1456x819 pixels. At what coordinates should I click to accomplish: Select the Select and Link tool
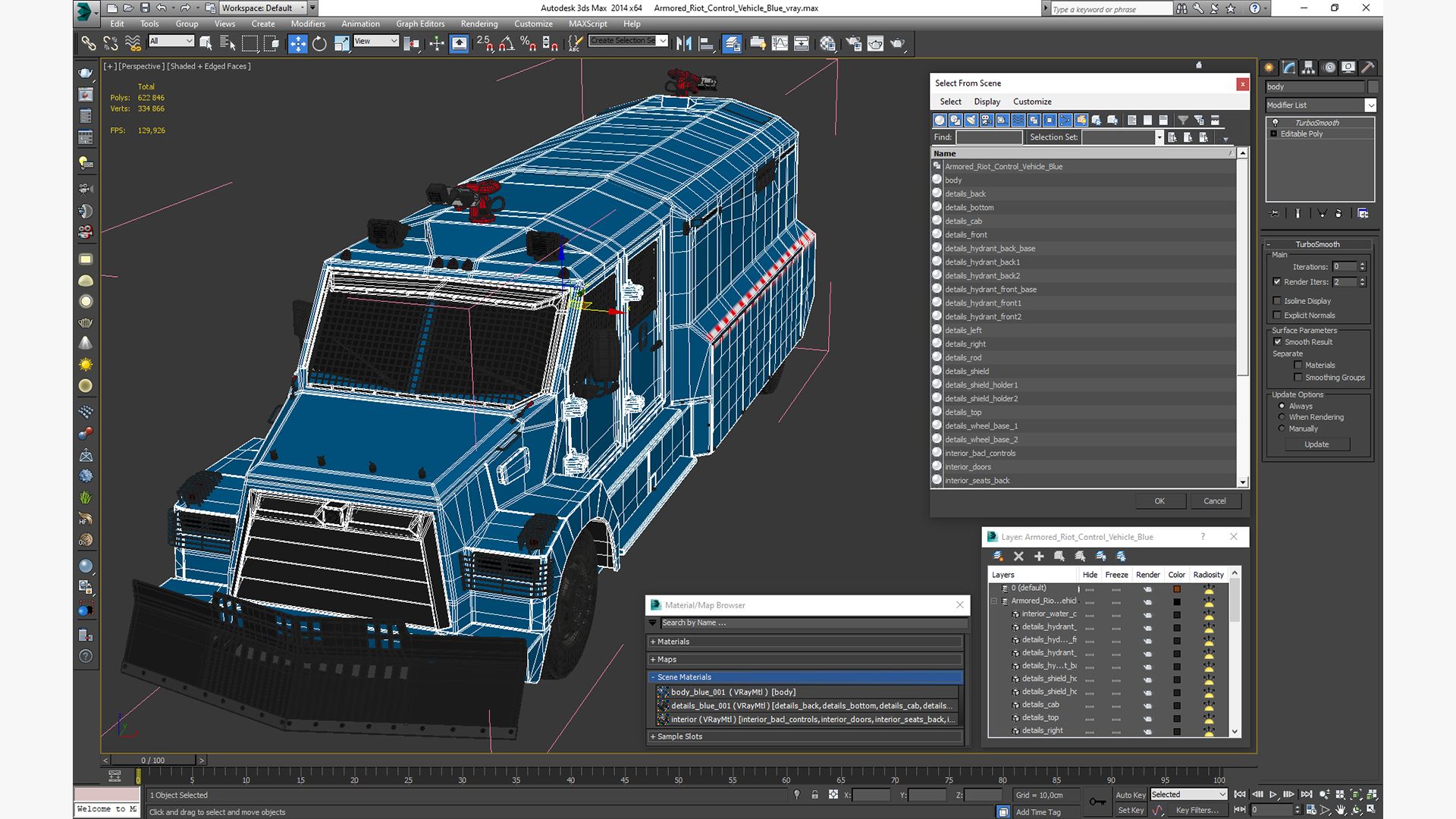pos(89,44)
